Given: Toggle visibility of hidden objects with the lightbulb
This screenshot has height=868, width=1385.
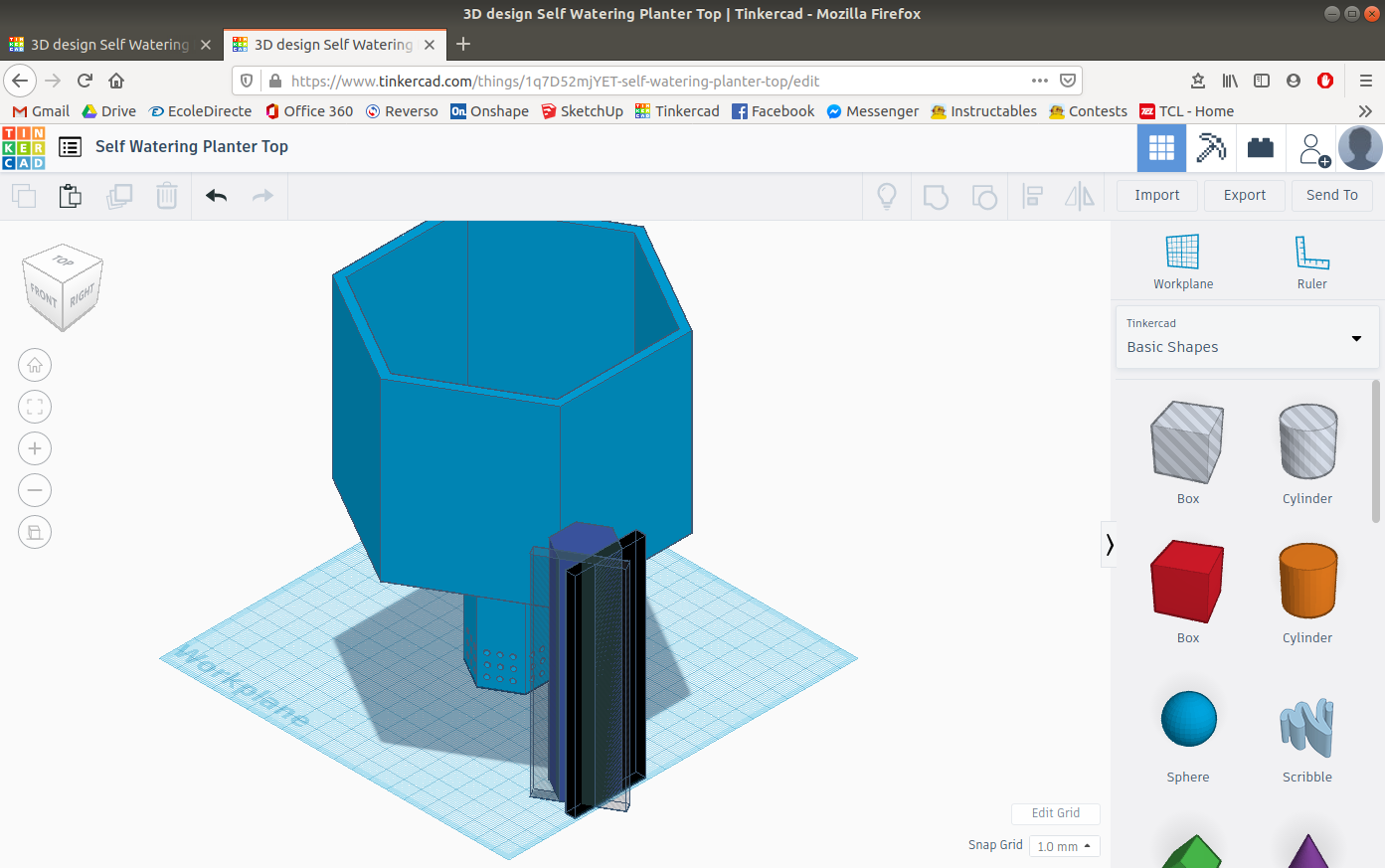Looking at the screenshot, I should point(886,196).
